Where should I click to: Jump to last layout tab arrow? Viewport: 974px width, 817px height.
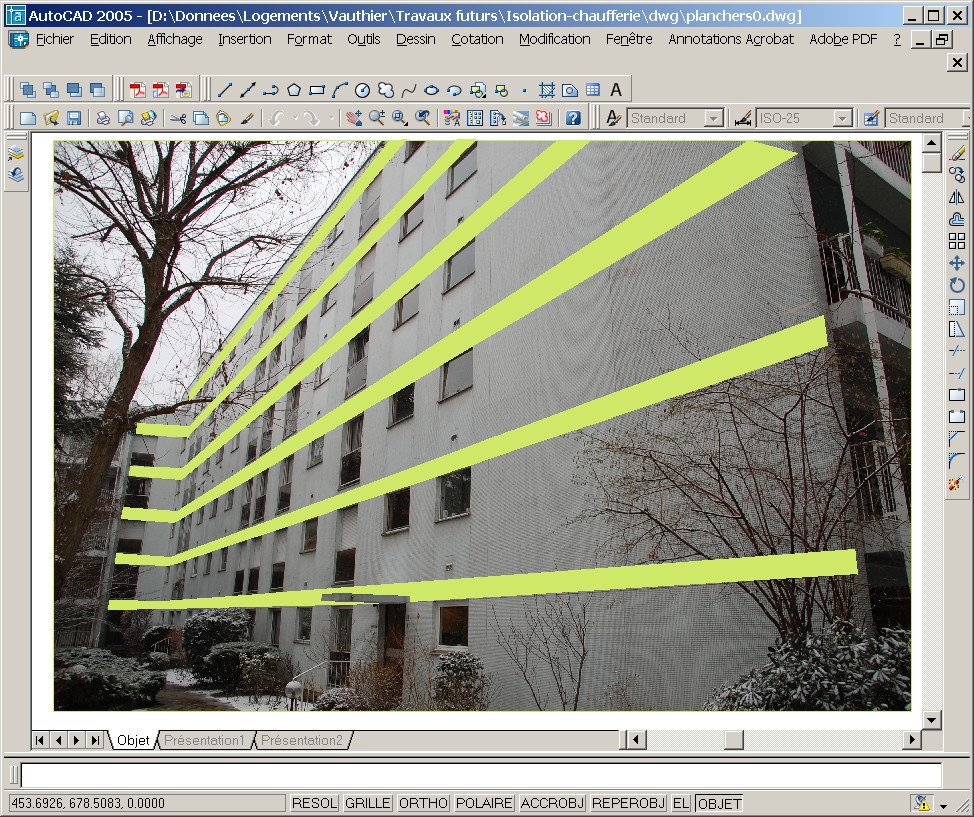point(95,740)
